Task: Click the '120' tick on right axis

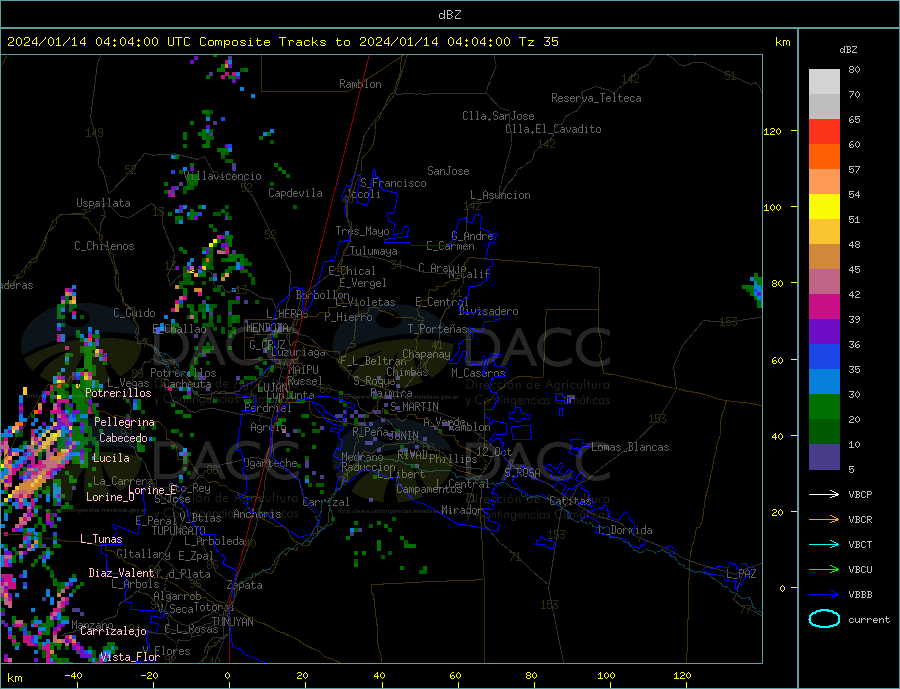Action: (773, 131)
